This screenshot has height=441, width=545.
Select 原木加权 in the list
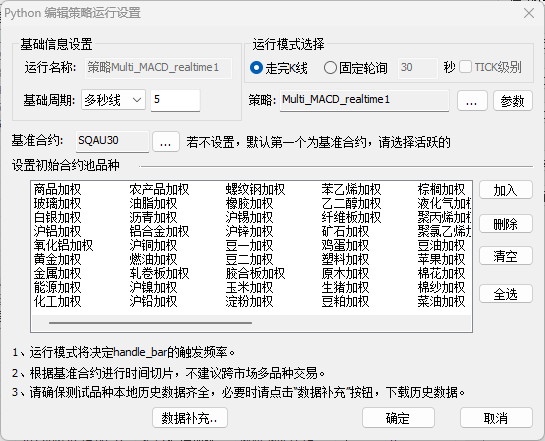345,273
